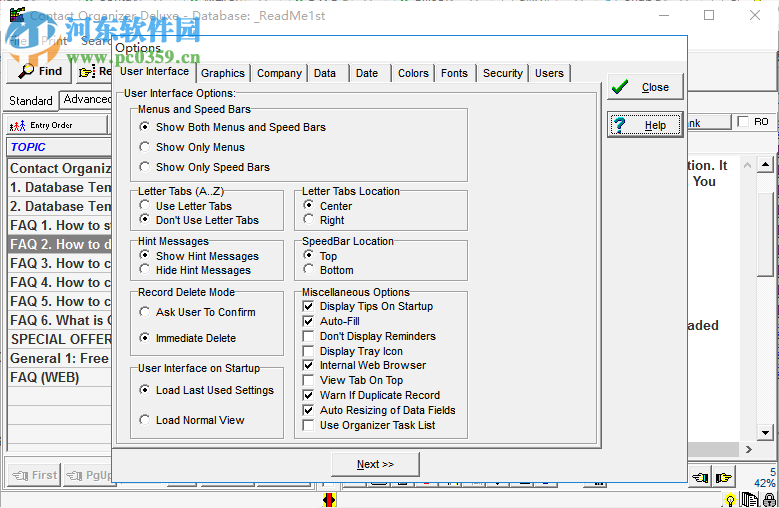Viewport: 779px width, 508px height.
Task: Click the First navigation button
Action: [34, 476]
